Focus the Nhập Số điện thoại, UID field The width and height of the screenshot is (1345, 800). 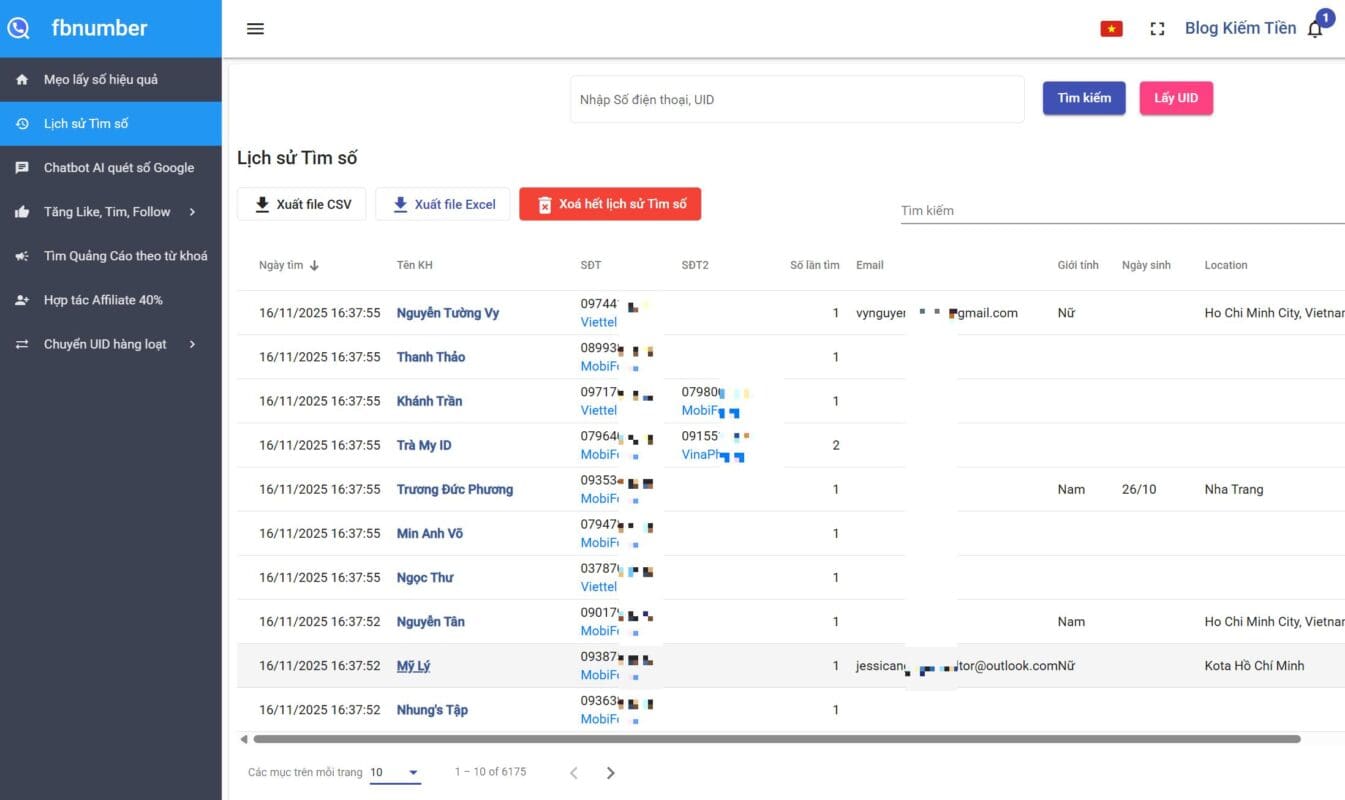click(797, 99)
